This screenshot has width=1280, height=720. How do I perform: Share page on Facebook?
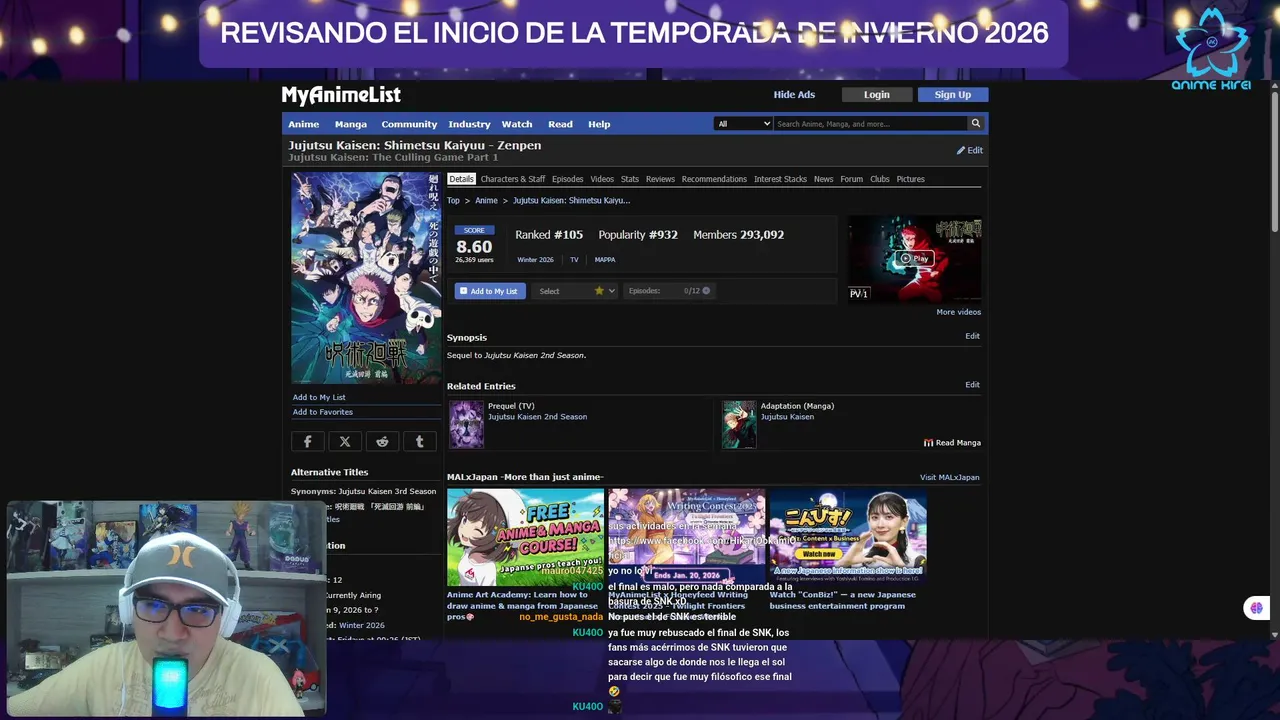pos(307,441)
